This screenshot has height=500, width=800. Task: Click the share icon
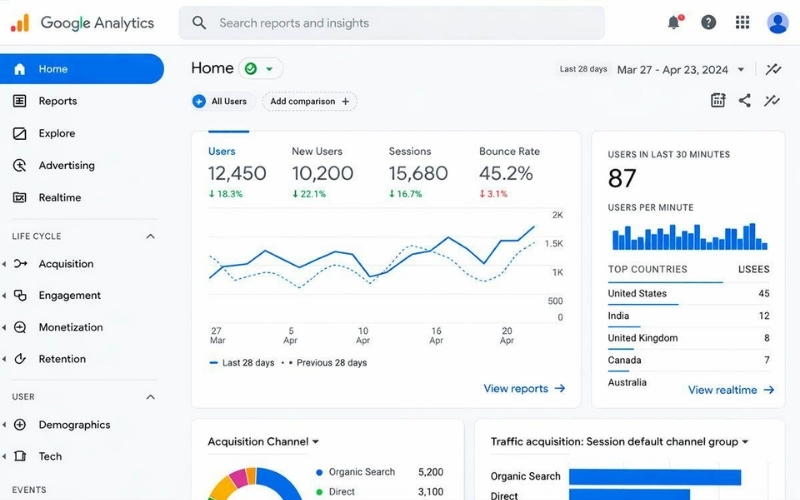tap(744, 101)
